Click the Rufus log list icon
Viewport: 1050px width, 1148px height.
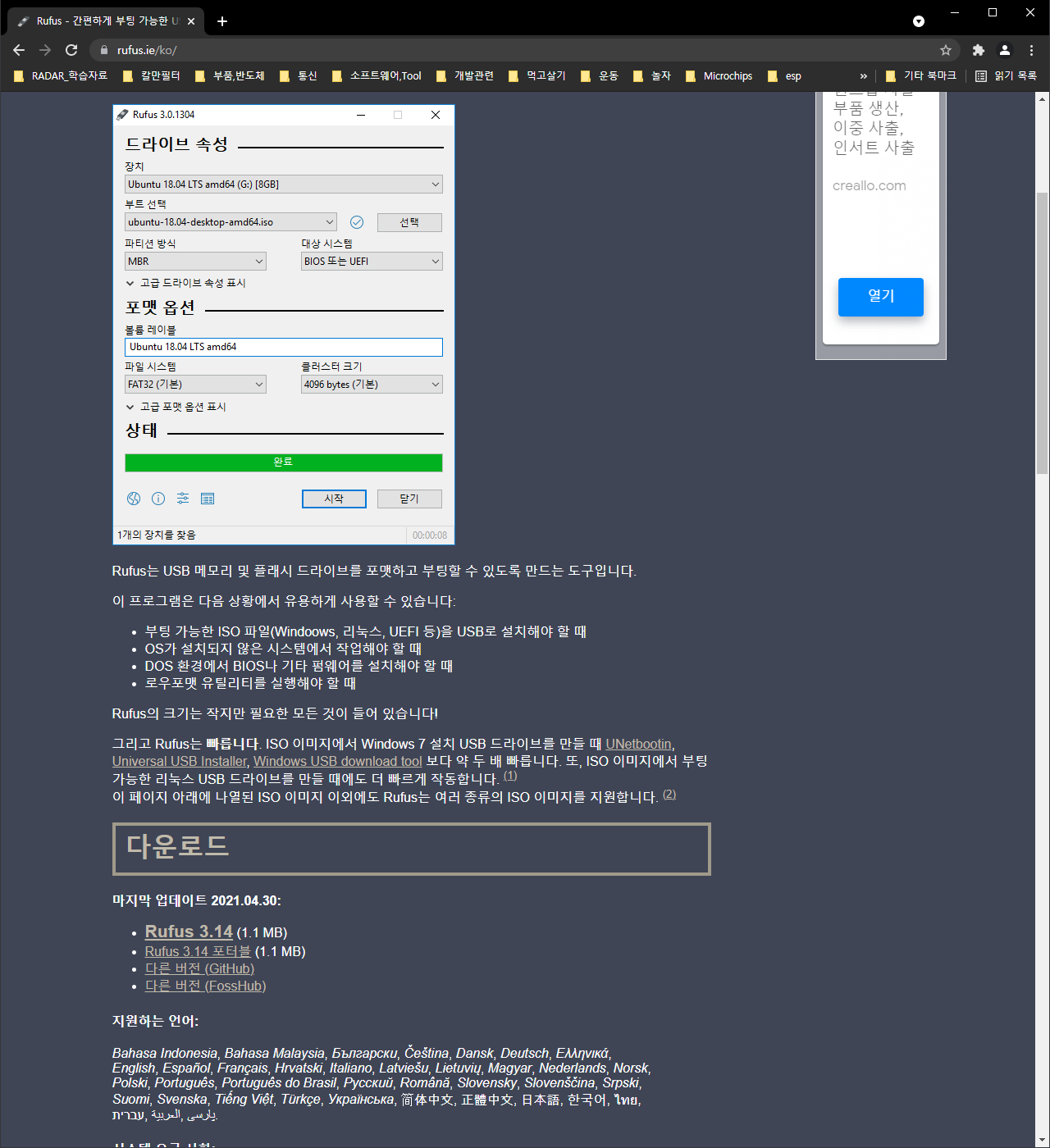(x=208, y=499)
